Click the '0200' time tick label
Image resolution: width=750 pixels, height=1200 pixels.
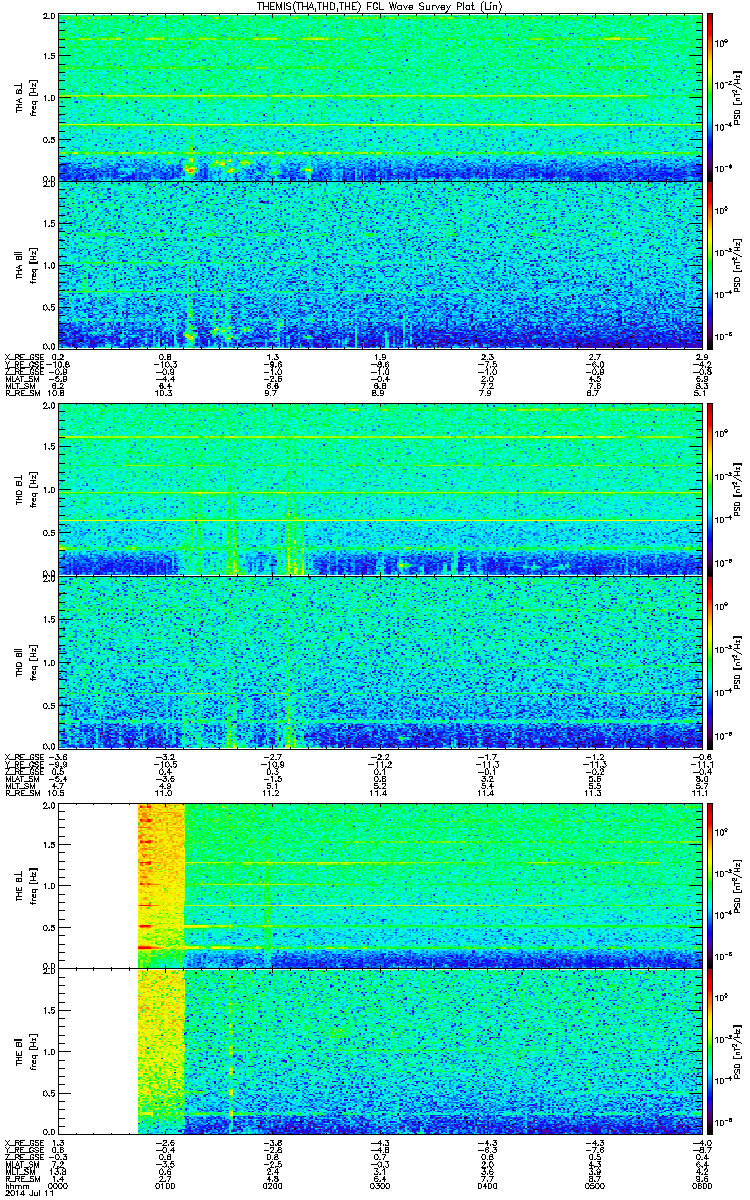(x=272, y=1186)
